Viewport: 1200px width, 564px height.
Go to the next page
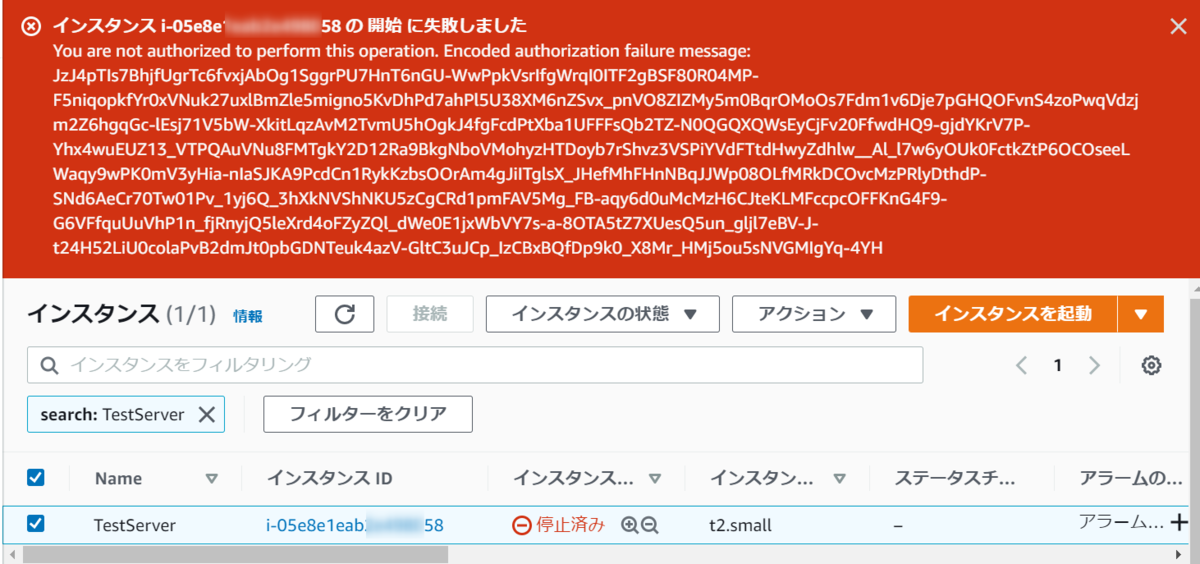1094,366
